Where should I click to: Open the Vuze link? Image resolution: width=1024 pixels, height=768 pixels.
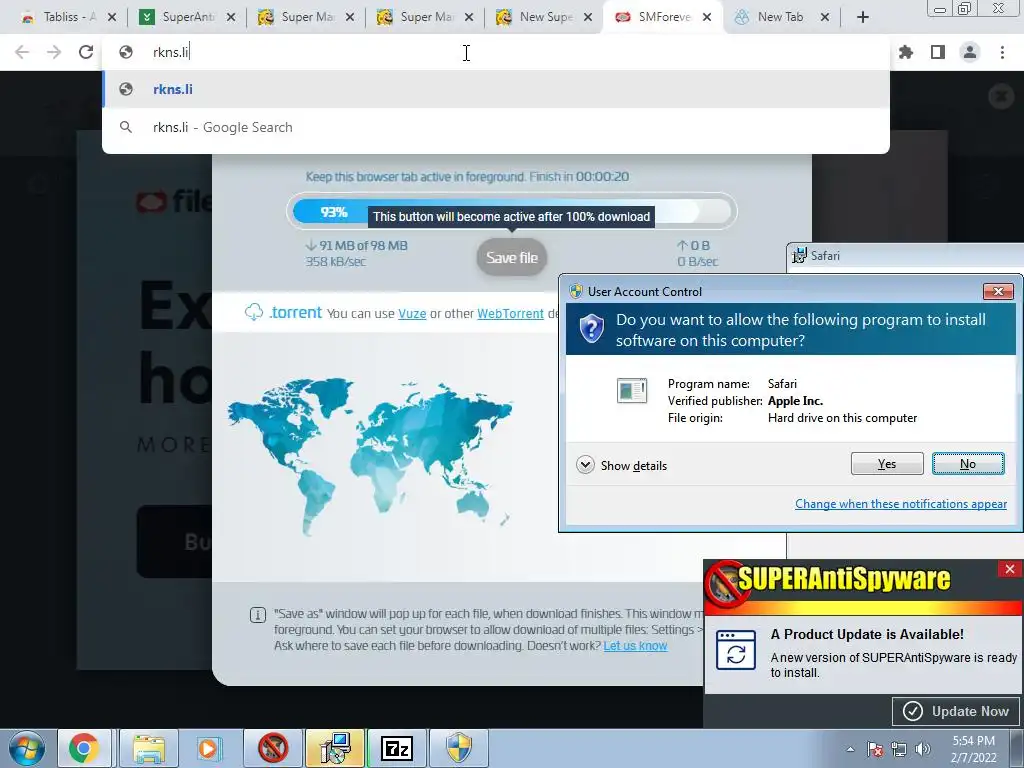point(412,313)
